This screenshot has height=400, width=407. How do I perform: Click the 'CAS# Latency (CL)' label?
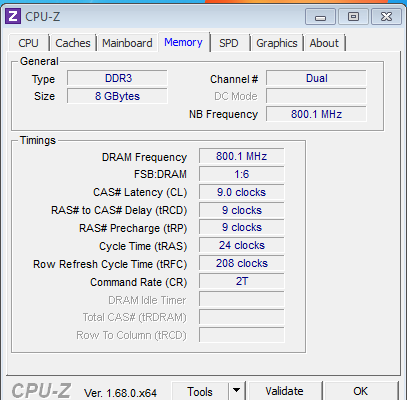click(140, 193)
